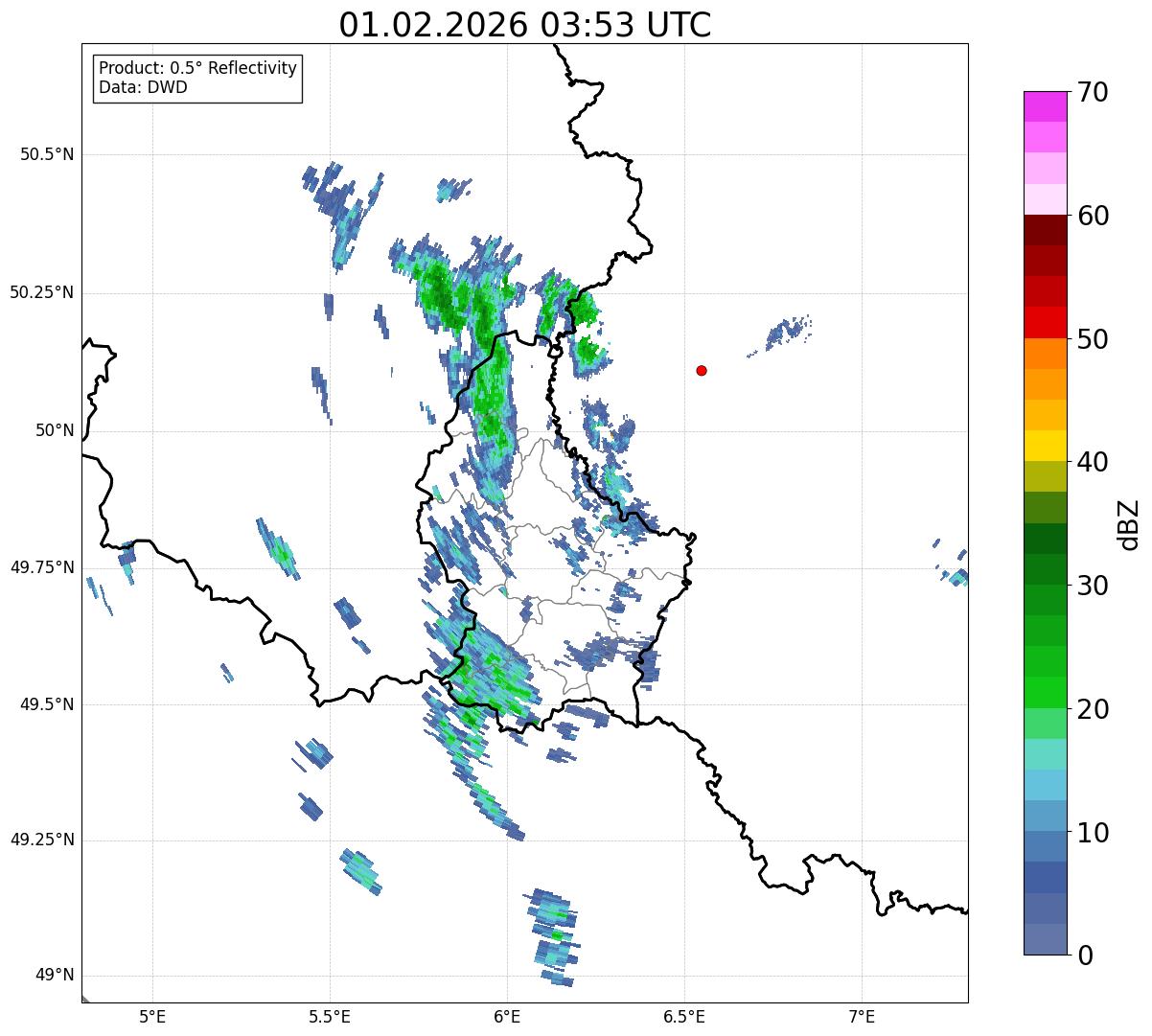This screenshot has height=1036, width=1152.
Task: Click the 50°N latitude label
Action: 55,430
